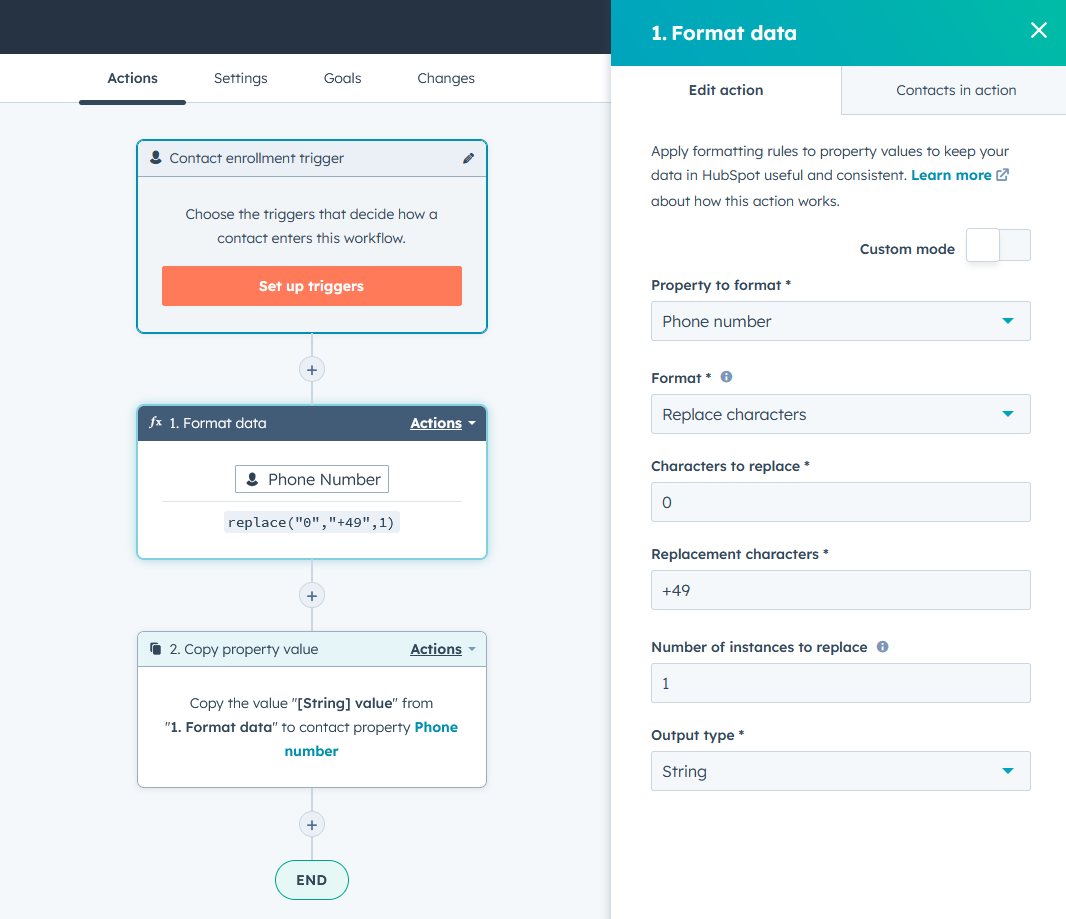
Task: Click the info icon beside Number of instances
Action: click(x=882, y=647)
